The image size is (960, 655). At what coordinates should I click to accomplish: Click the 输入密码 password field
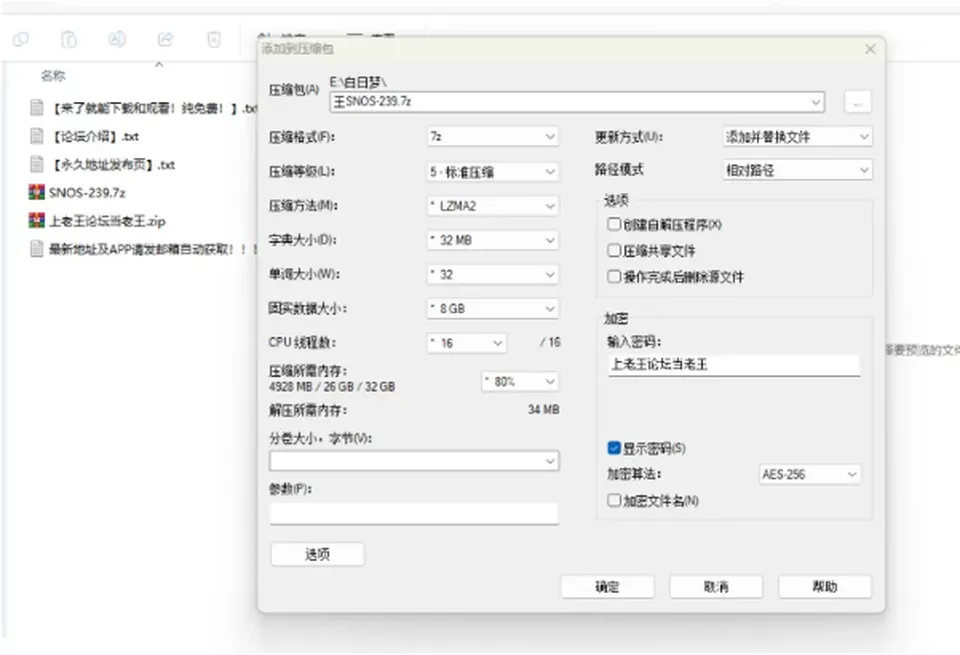pos(734,365)
